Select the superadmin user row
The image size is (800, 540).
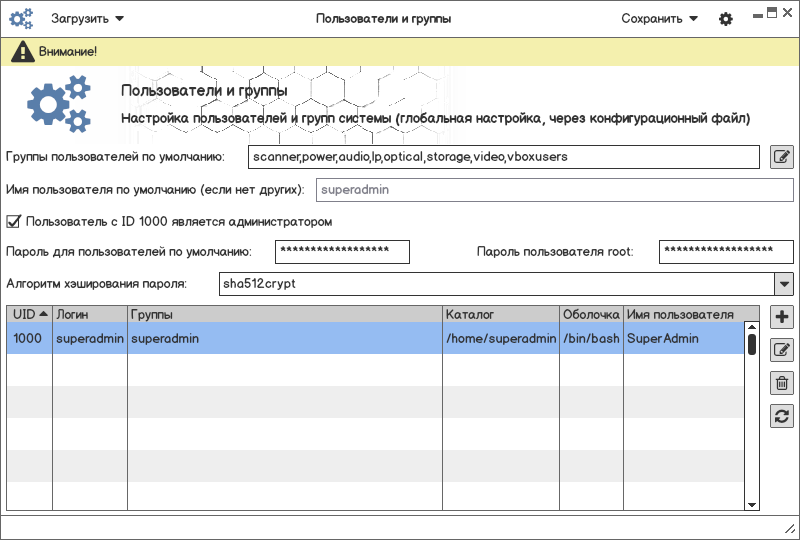click(x=300, y=339)
